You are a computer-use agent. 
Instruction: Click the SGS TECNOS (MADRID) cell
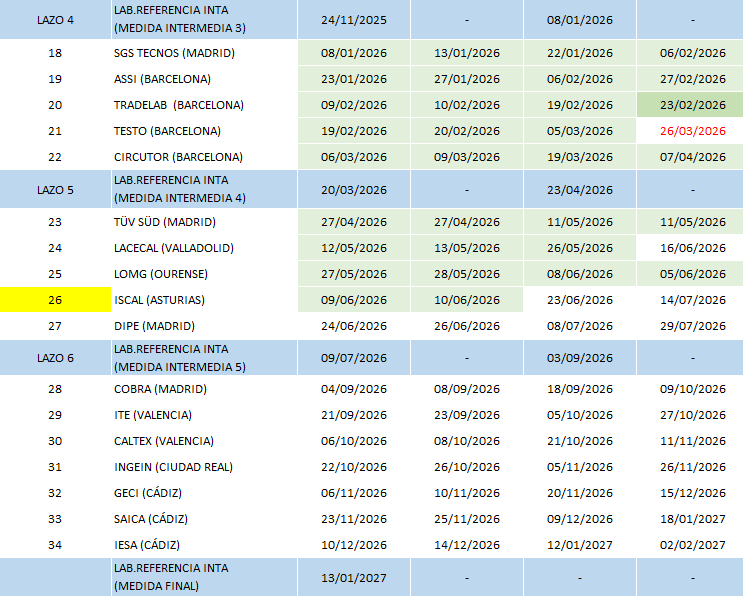(x=204, y=53)
